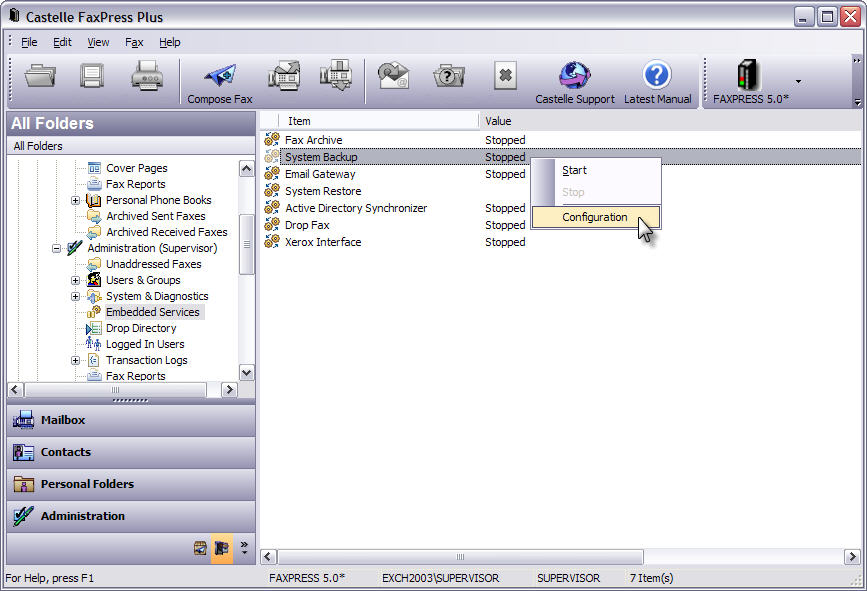
Task: Select Start in the context menu
Action: point(574,170)
